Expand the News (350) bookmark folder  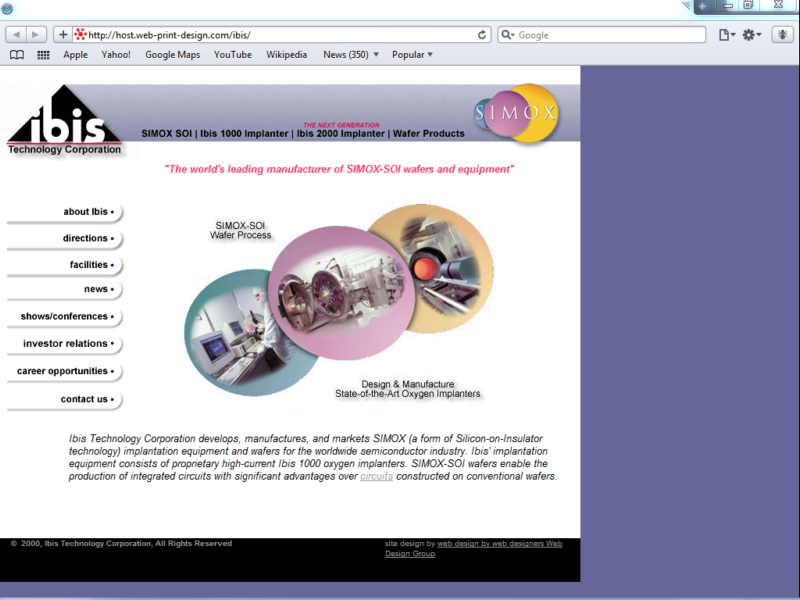pyautogui.click(x=351, y=55)
